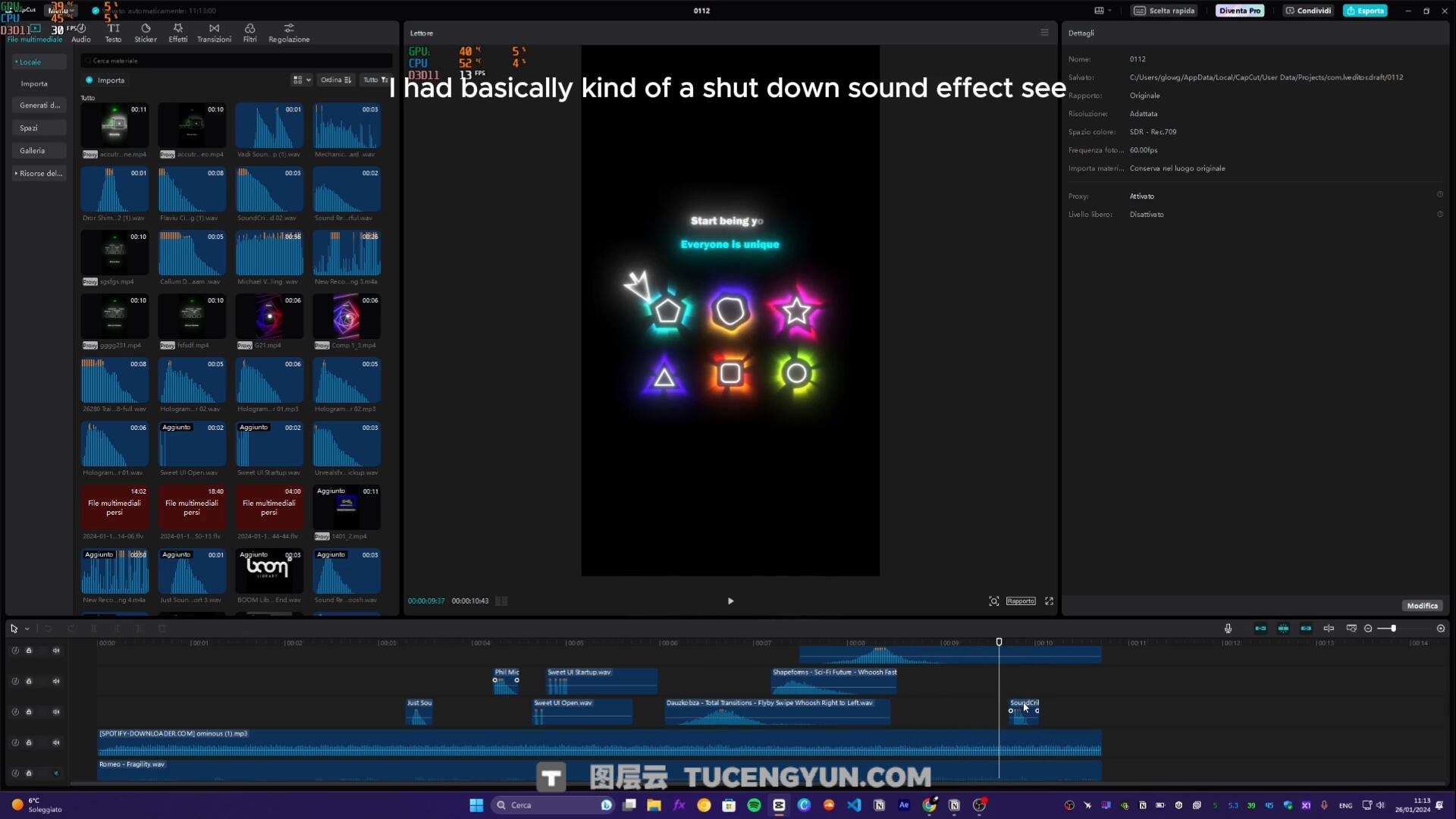Open the Sticker panel
This screenshot has width=1456, height=819.
tap(146, 33)
